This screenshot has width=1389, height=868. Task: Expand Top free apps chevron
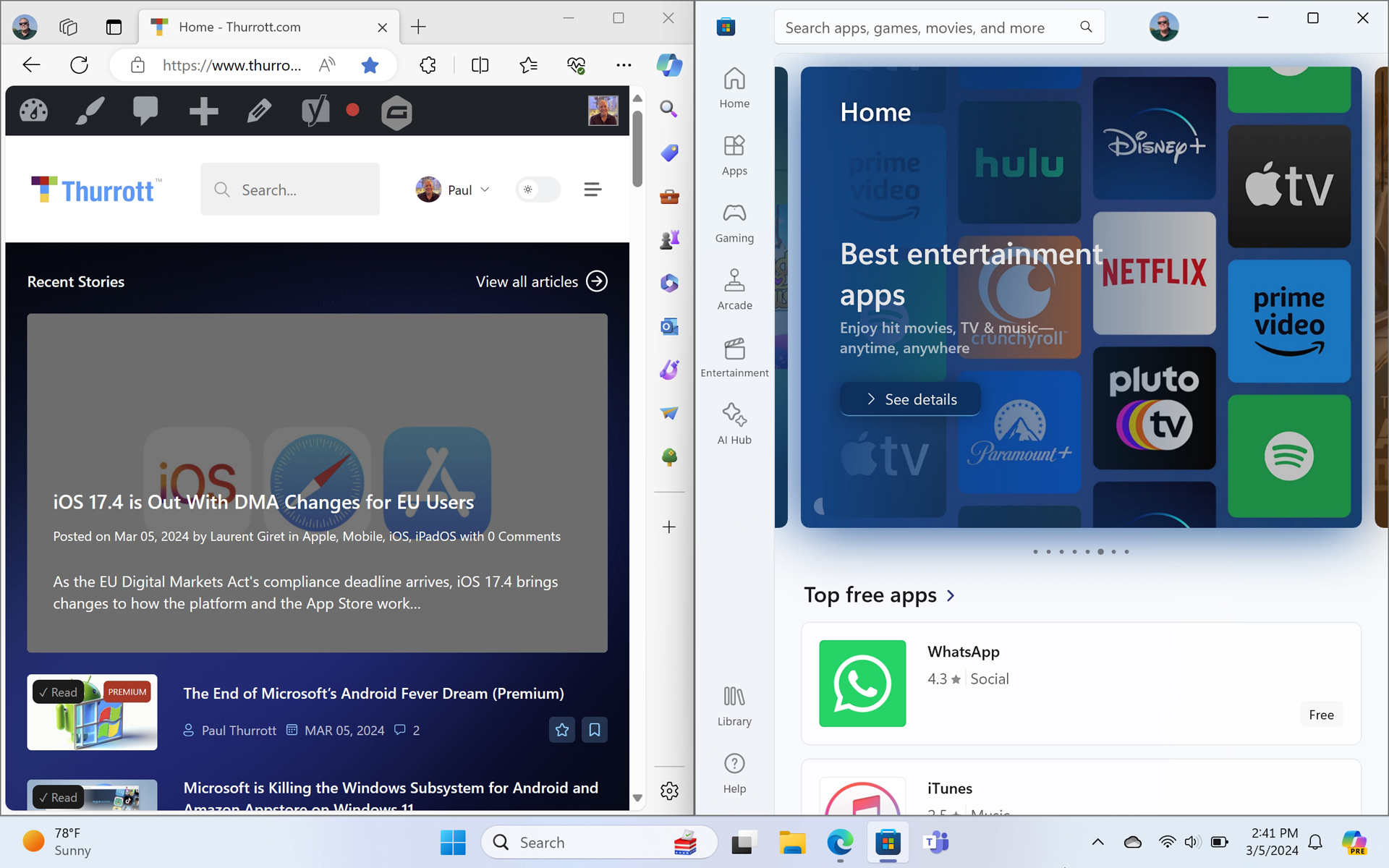pos(951,595)
